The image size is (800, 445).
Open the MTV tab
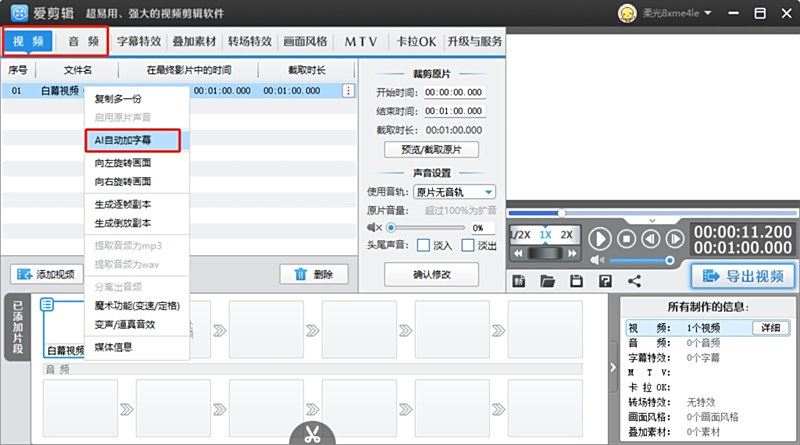click(x=361, y=41)
